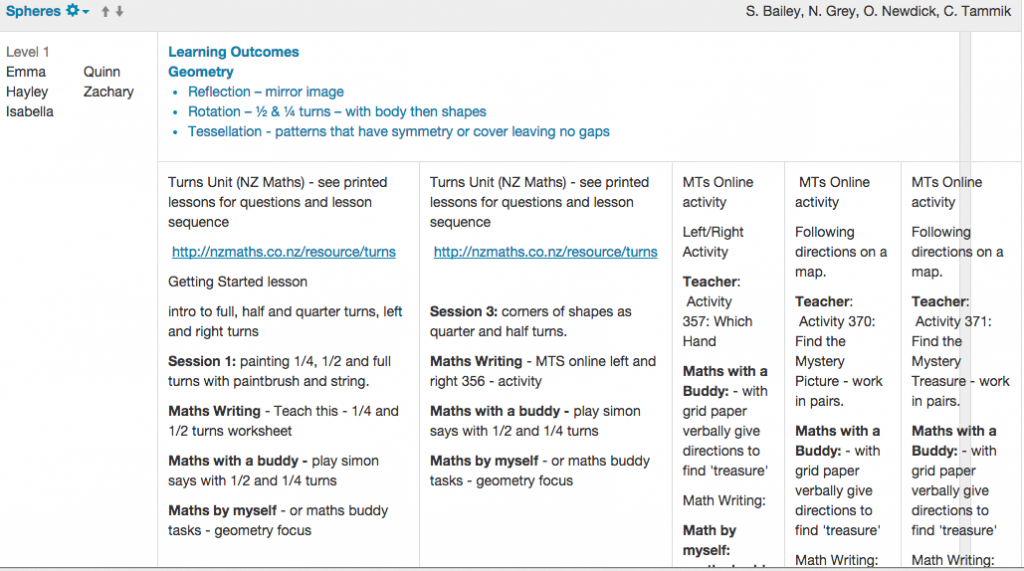This screenshot has width=1024, height=571.
Task: Click the Spheres group title
Action: (x=32, y=11)
